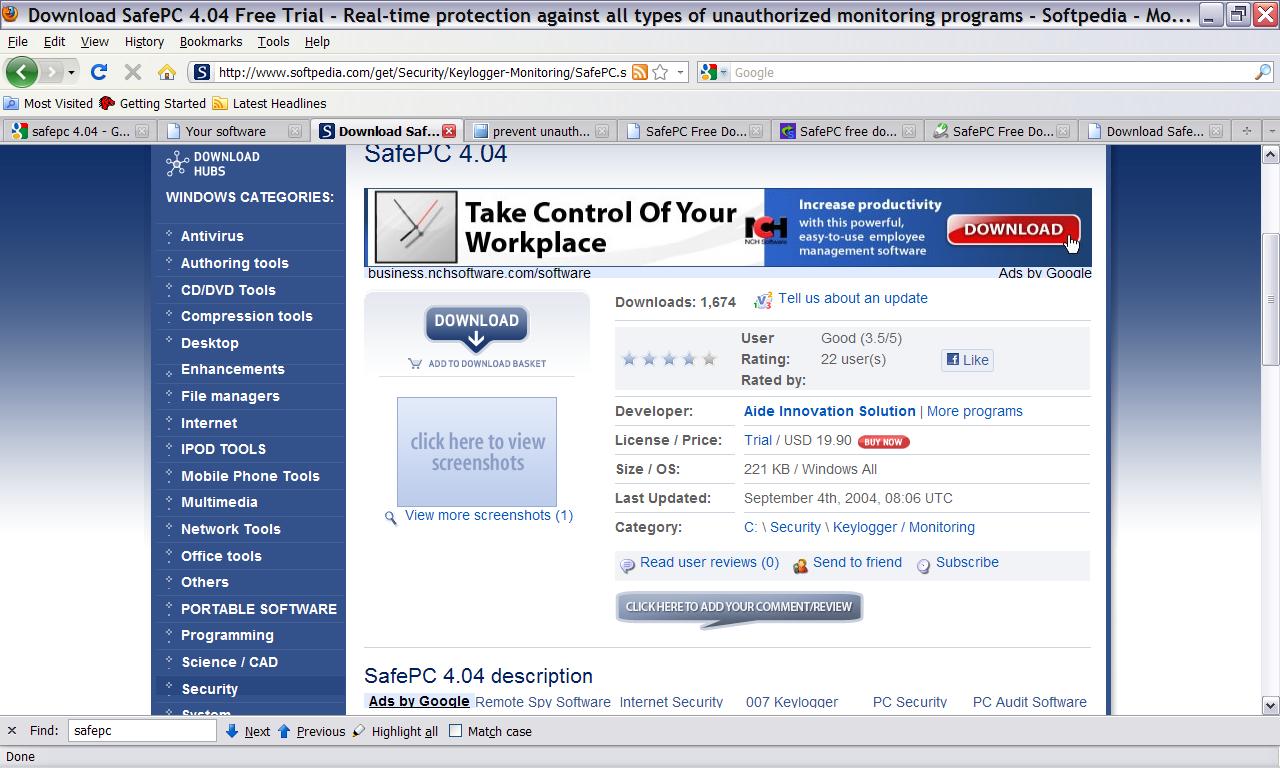Viewport: 1280px width, 768px height.
Task: Click in the Google search box
Action: 992,72
